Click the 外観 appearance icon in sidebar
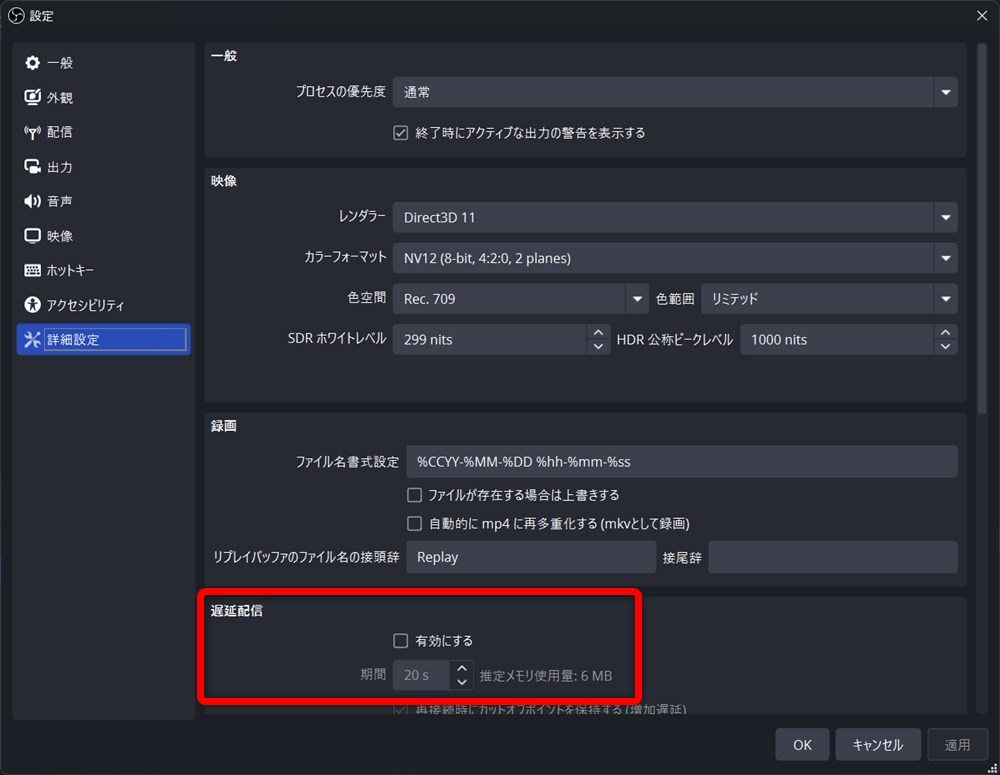Viewport: 1000px width, 775px height. point(33,97)
